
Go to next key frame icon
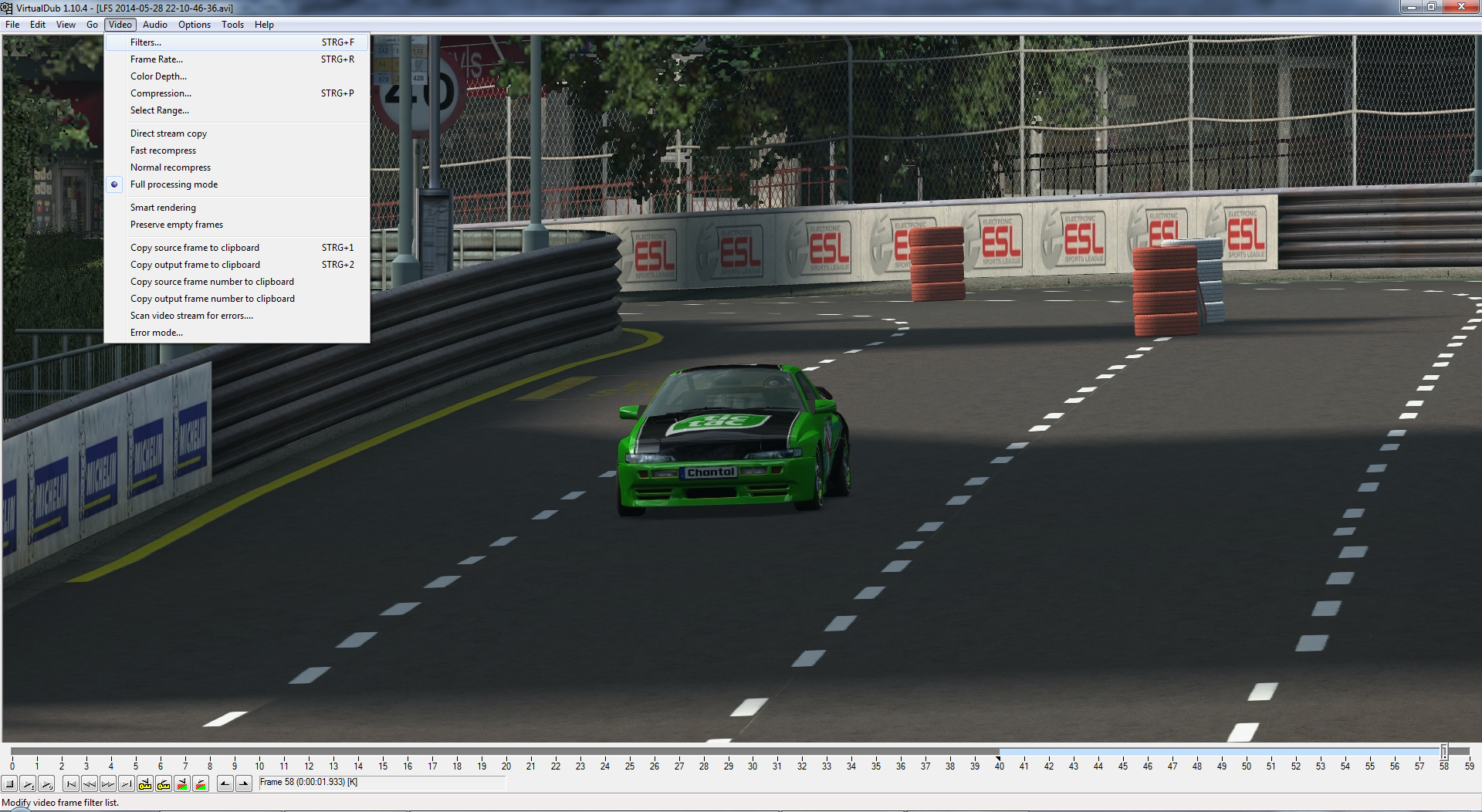point(164,784)
